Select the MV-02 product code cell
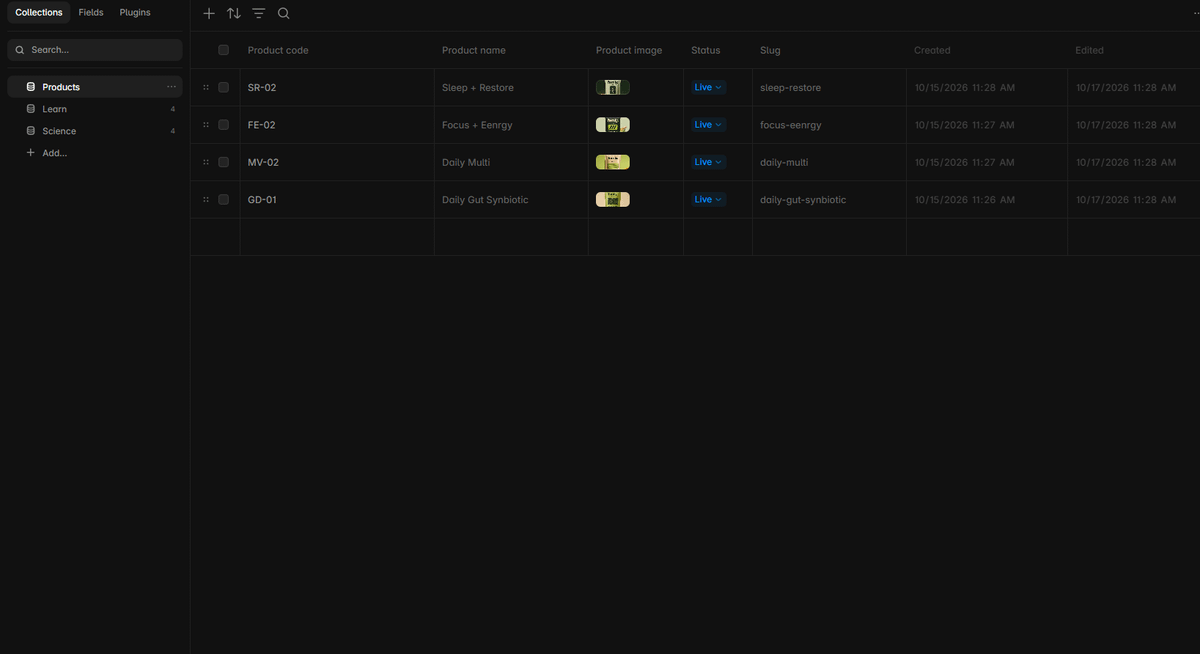1200x654 pixels. point(337,162)
